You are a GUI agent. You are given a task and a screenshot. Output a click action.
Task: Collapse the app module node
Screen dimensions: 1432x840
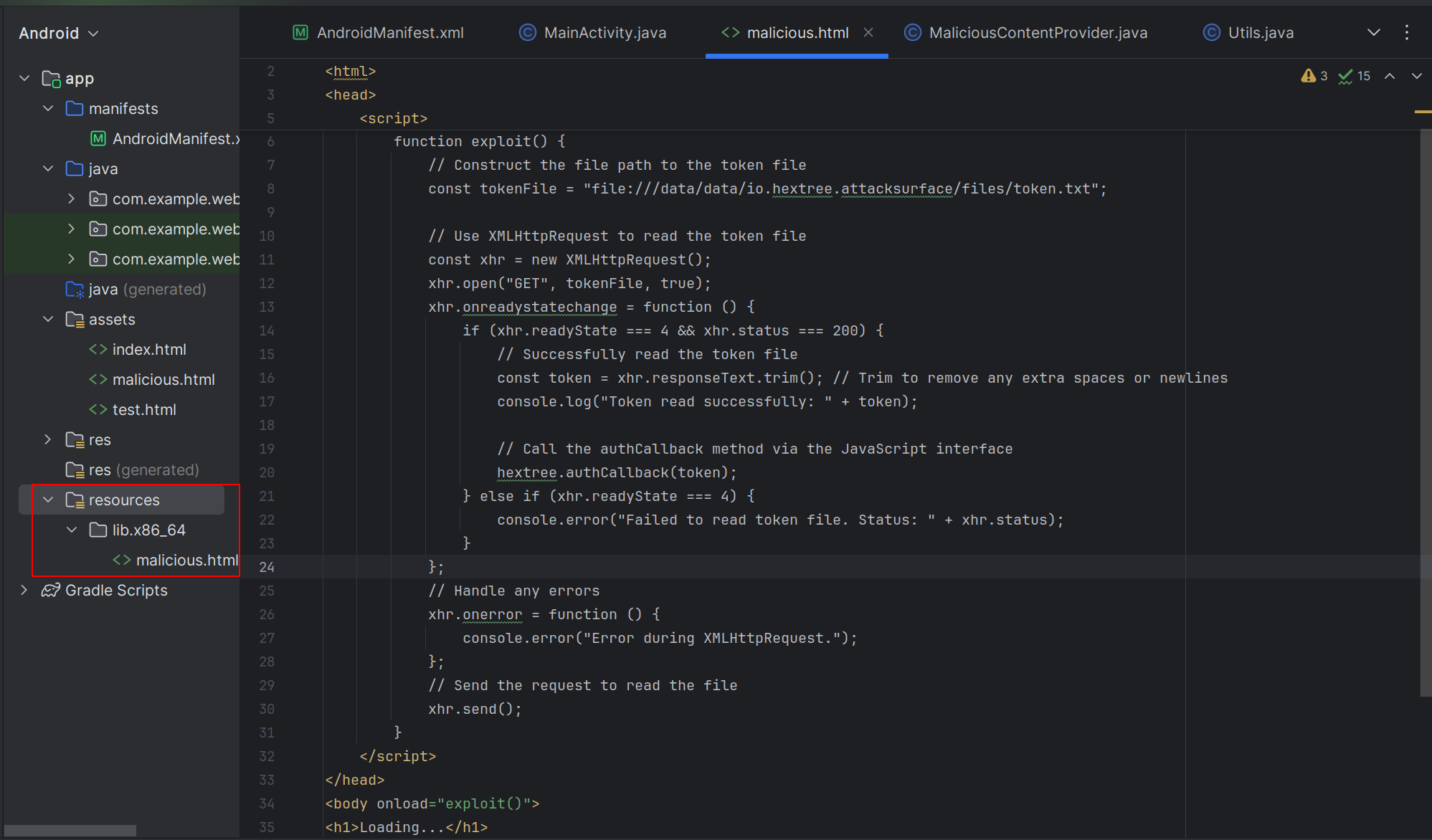pyautogui.click(x=24, y=78)
